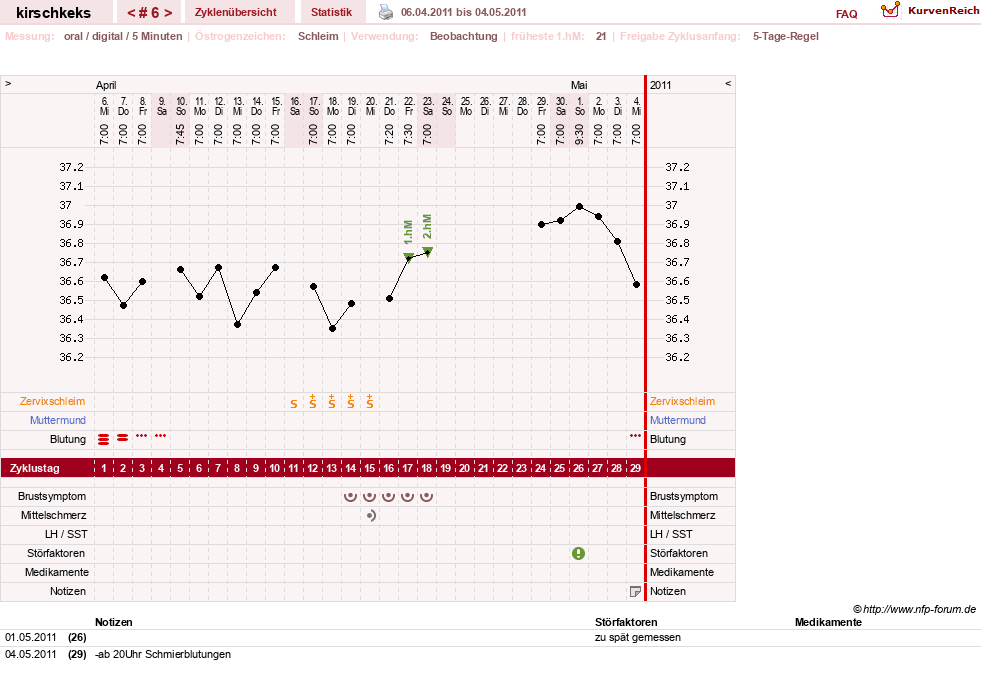Click the Blutung row label on the left
This screenshot has height=681, width=981.
(68, 439)
